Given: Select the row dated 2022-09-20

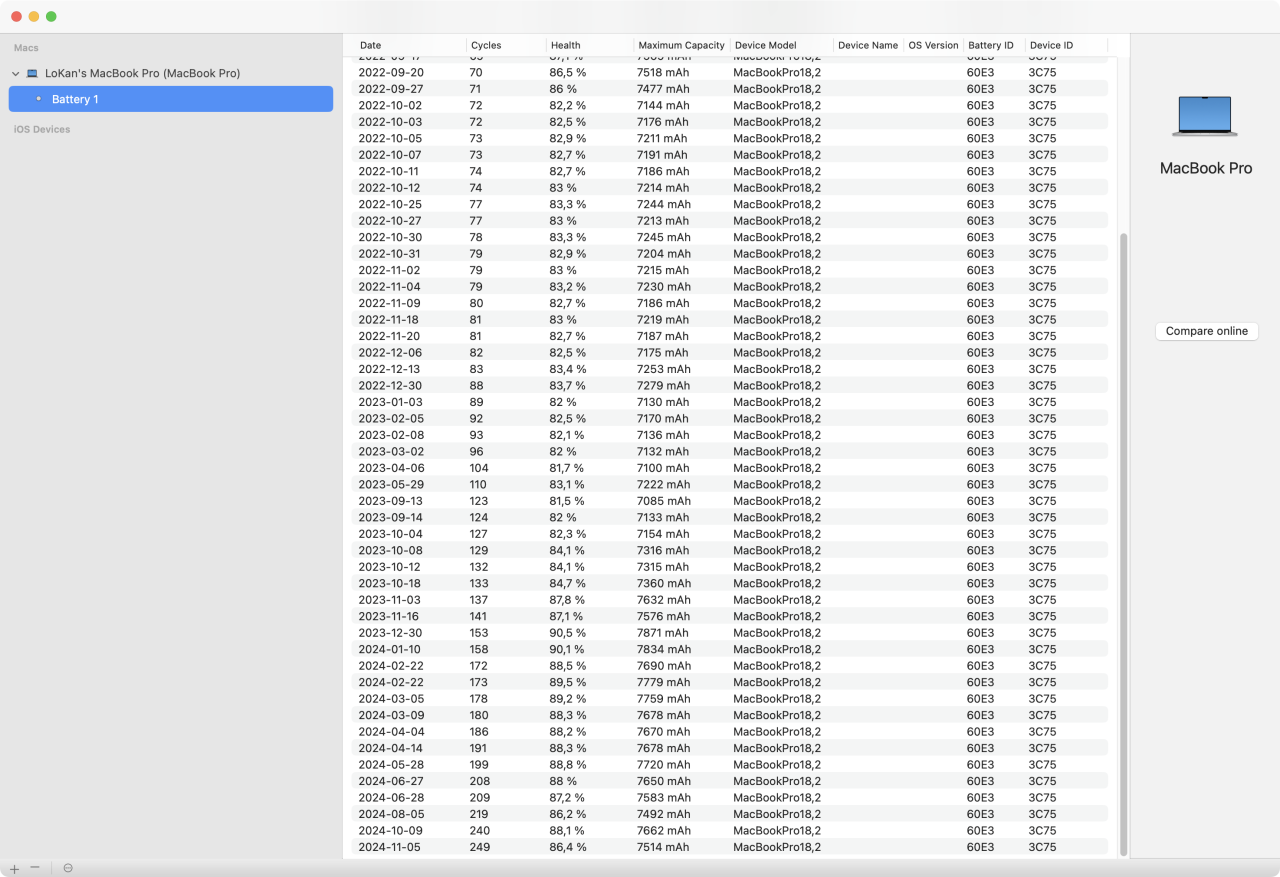Looking at the screenshot, I should coord(731,72).
